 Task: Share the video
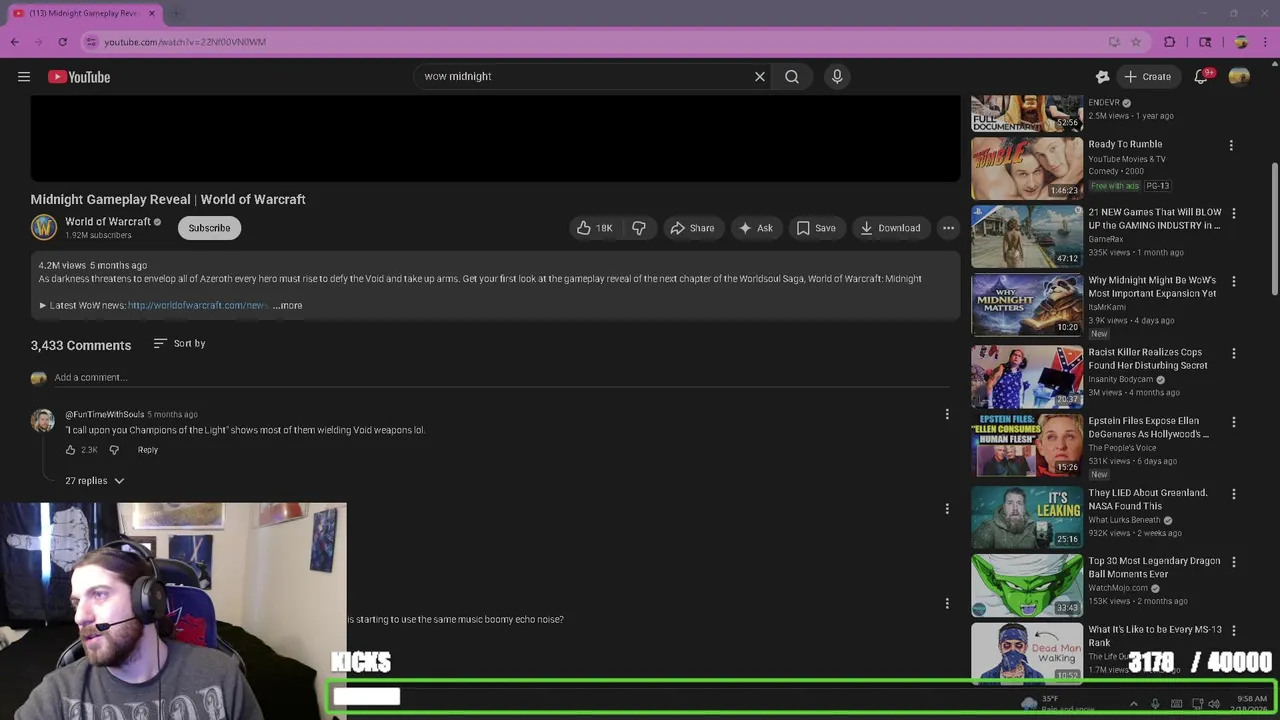pos(692,228)
